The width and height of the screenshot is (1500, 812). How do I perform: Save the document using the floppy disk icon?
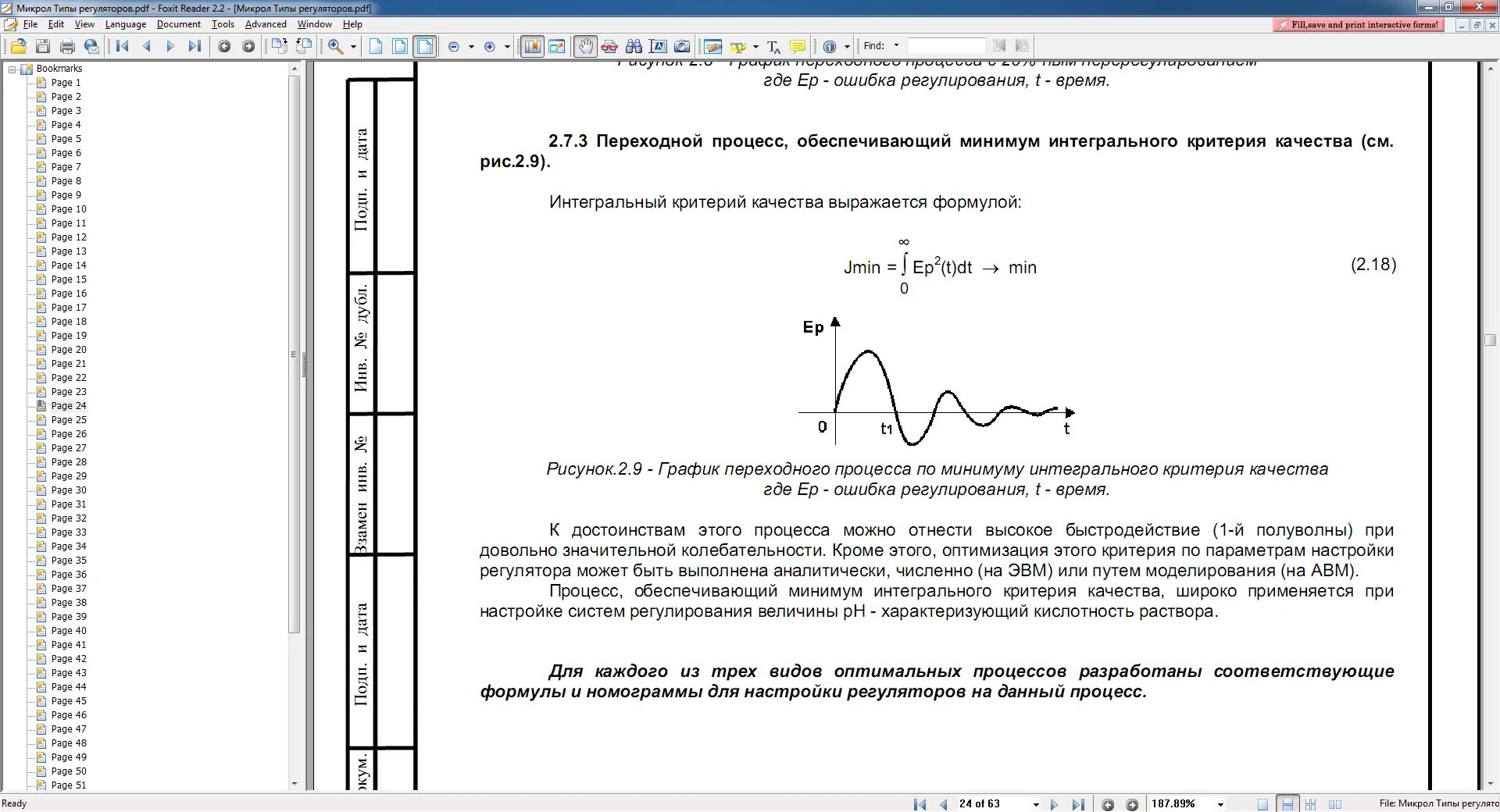43,47
